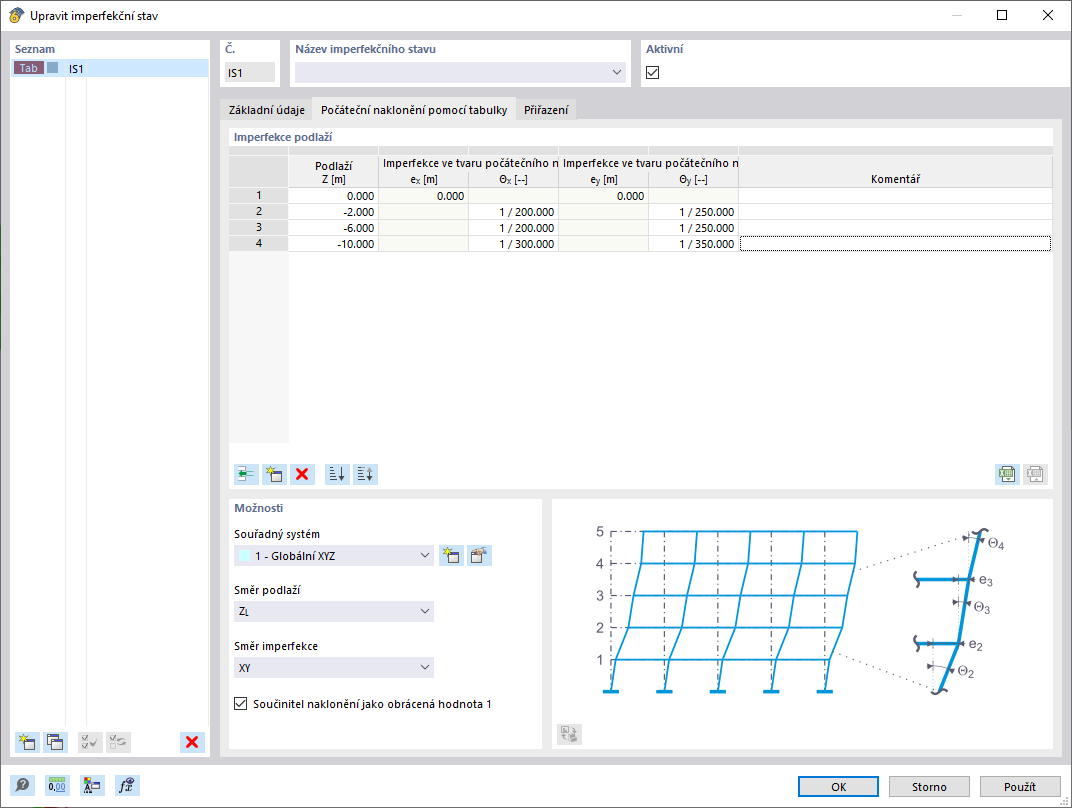Click the Θx cell in row 2
Screen dimensions: 1072x808
[x=513, y=212]
